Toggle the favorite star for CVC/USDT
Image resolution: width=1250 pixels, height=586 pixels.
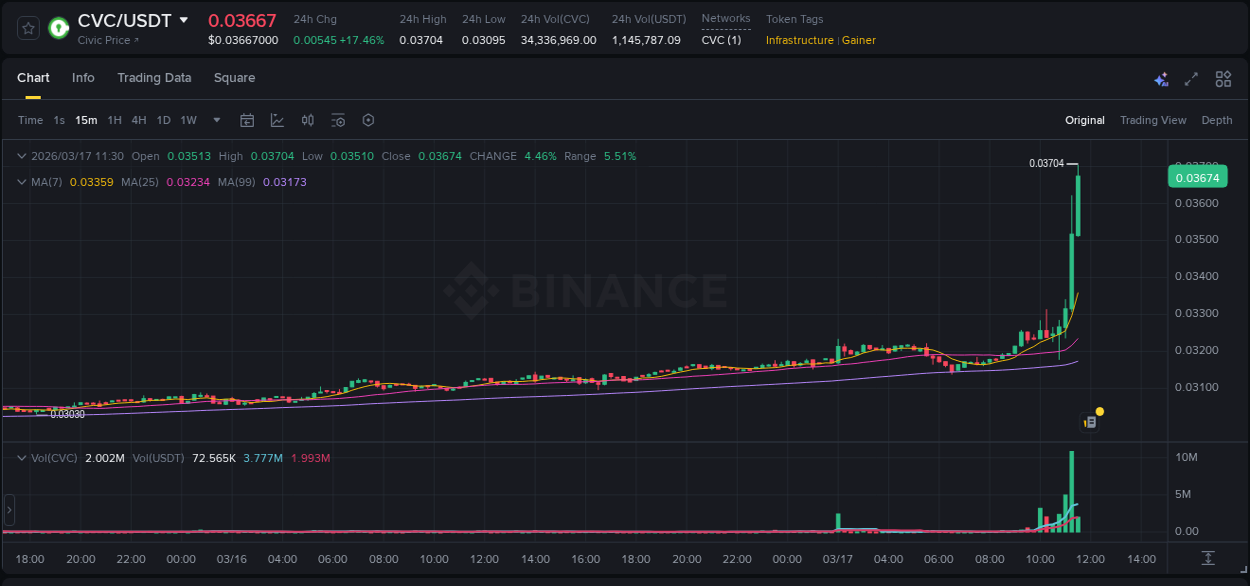click(27, 29)
